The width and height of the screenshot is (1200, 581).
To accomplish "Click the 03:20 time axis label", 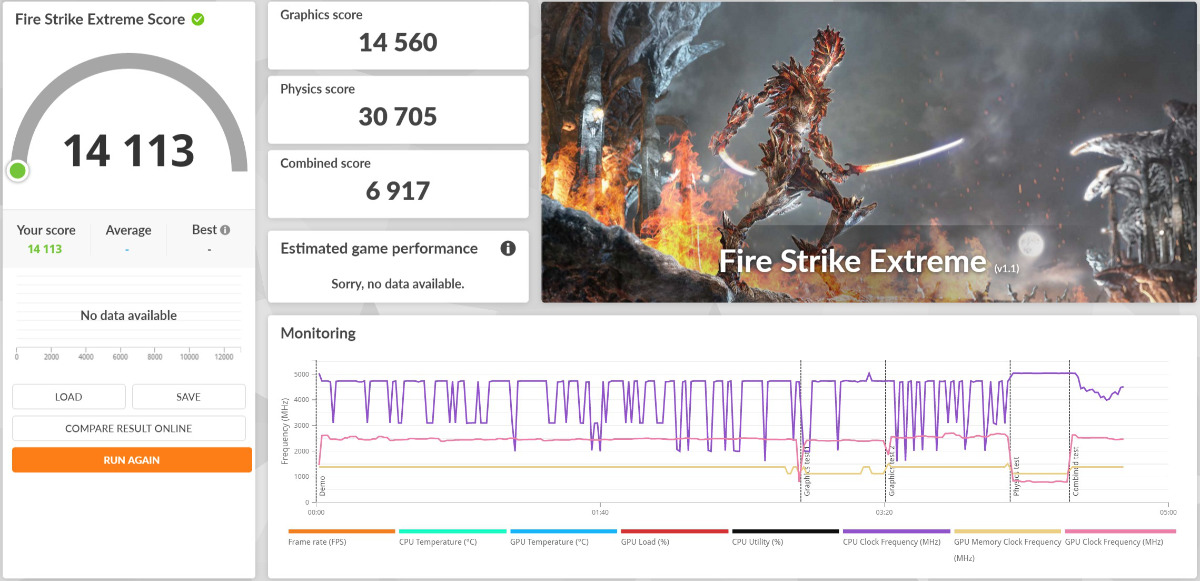I will [x=884, y=511].
